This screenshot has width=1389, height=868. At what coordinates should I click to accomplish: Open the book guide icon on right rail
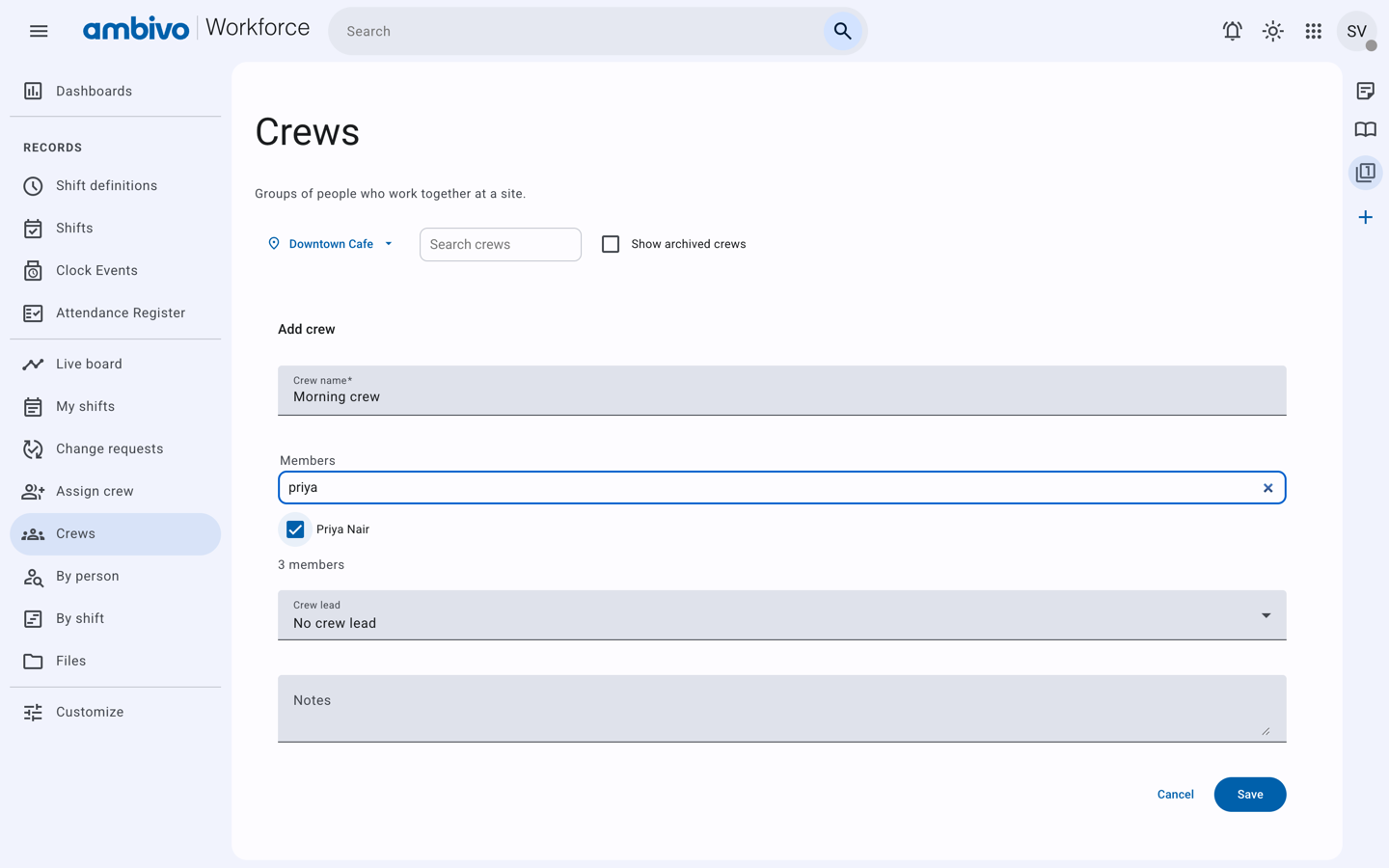point(1365,129)
